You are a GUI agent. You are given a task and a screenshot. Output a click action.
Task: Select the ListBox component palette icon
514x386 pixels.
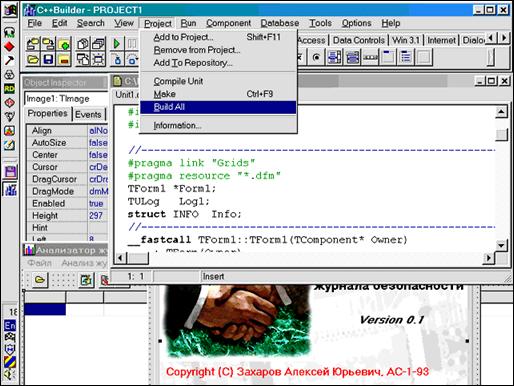[334, 57]
